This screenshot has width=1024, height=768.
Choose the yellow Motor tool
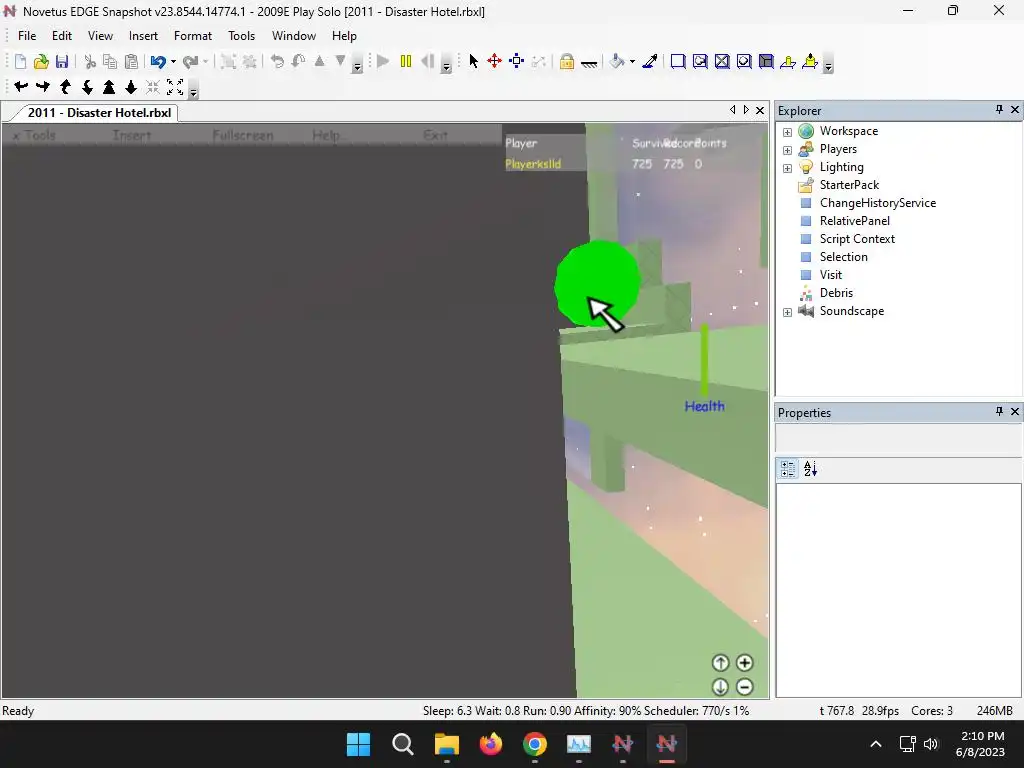click(810, 61)
